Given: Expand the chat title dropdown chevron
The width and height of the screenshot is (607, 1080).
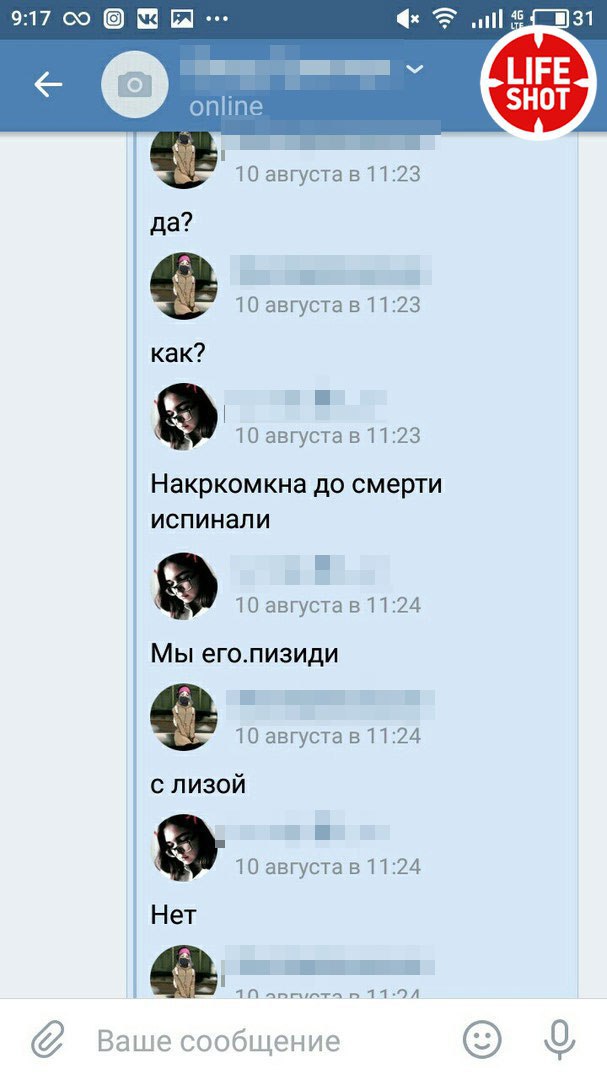Looking at the screenshot, I should (x=414, y=68).
